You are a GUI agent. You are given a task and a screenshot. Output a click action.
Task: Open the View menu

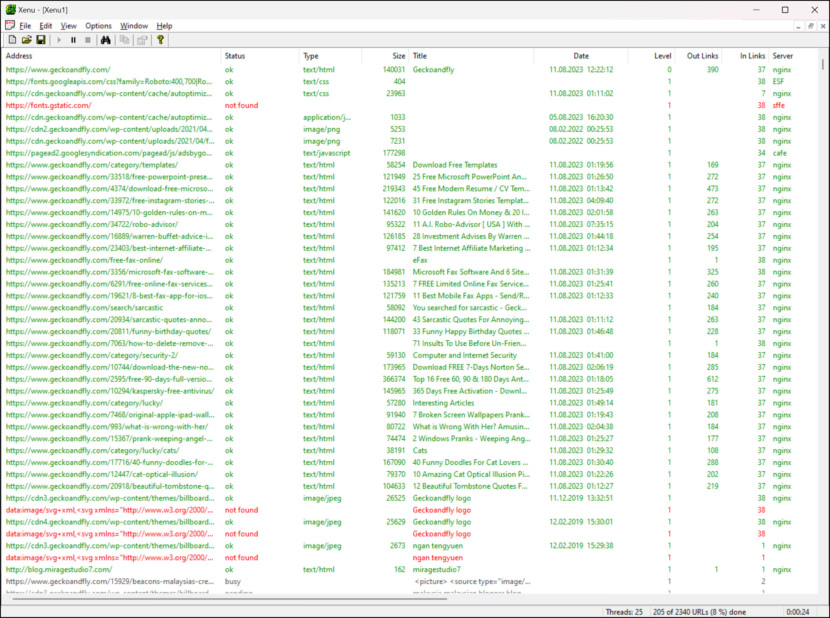(68, 25)
